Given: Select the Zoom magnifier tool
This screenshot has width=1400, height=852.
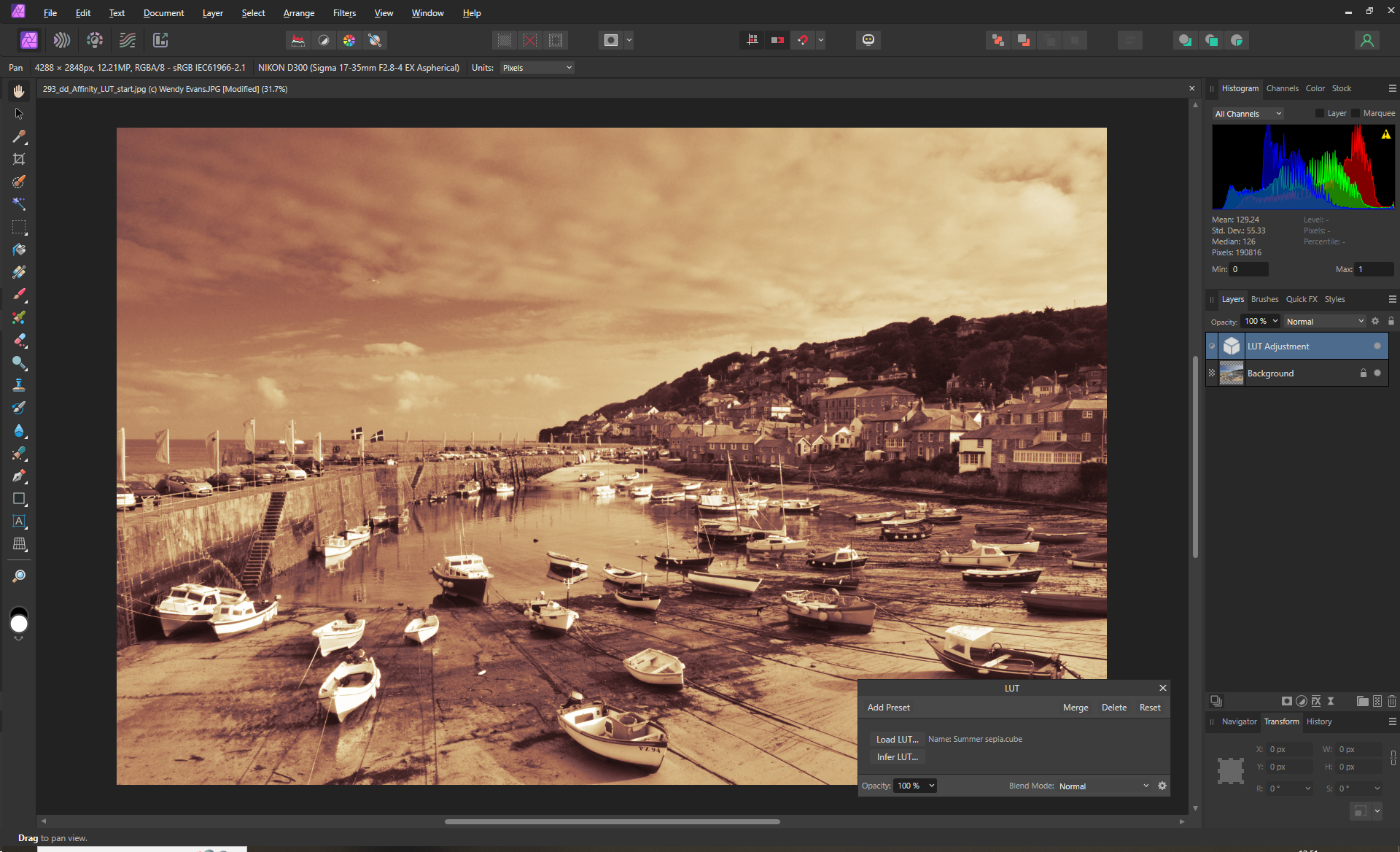Looking at the screenshot, I should [x=19, y=576].
